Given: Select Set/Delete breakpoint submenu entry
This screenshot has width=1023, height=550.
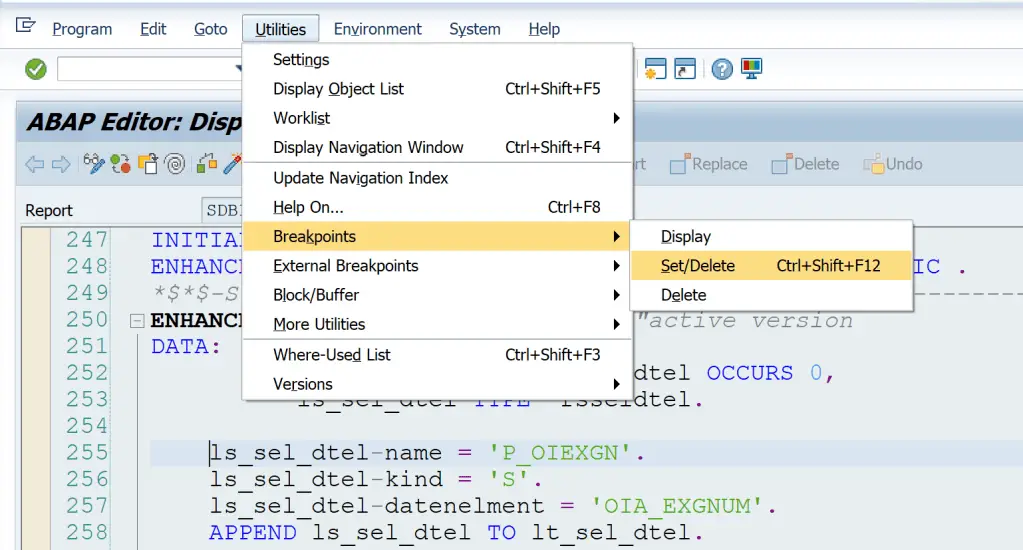Looking at the screenshot, I should pos(771,266).
